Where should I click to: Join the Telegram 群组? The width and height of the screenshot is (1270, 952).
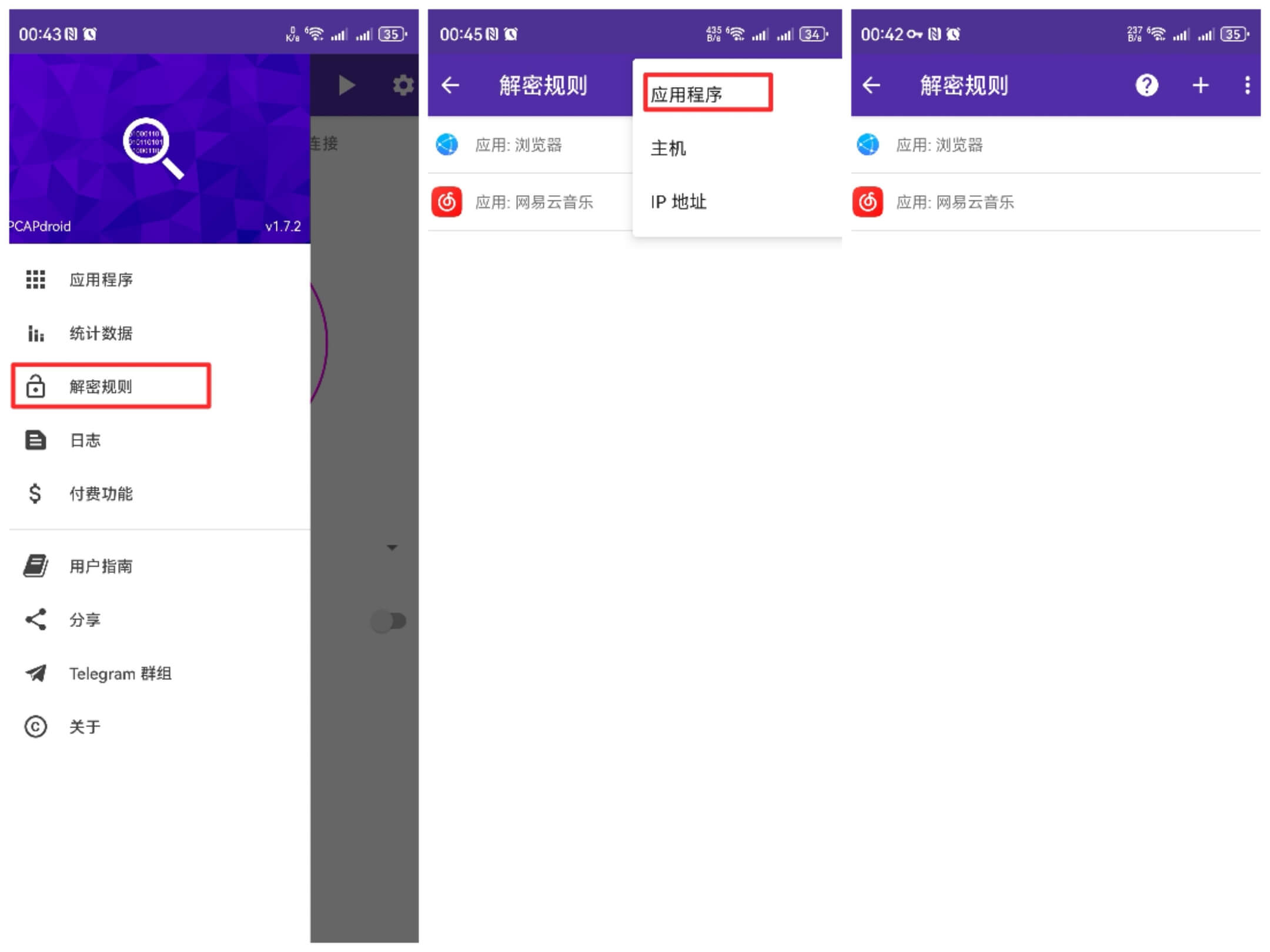tap(121, 673)
